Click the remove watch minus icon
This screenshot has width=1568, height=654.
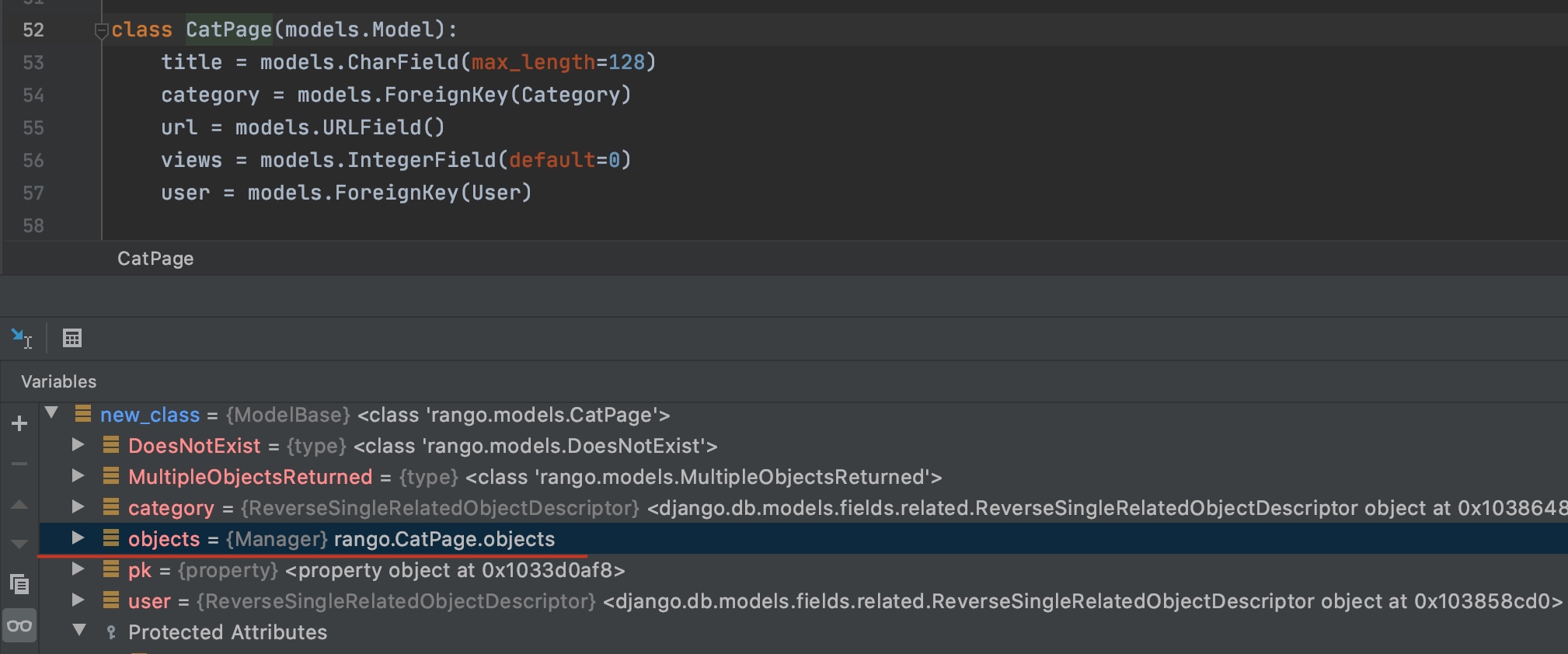[x=20, y=464]
